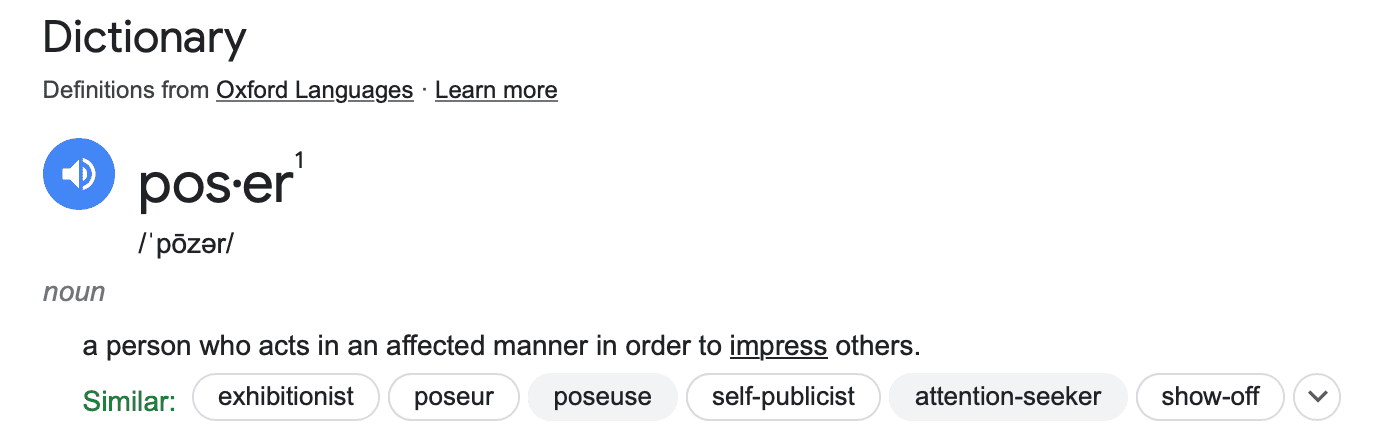Select the poseur synonym chip
The width and height of the screenshot is (1400, 442).
click(454, 397)
